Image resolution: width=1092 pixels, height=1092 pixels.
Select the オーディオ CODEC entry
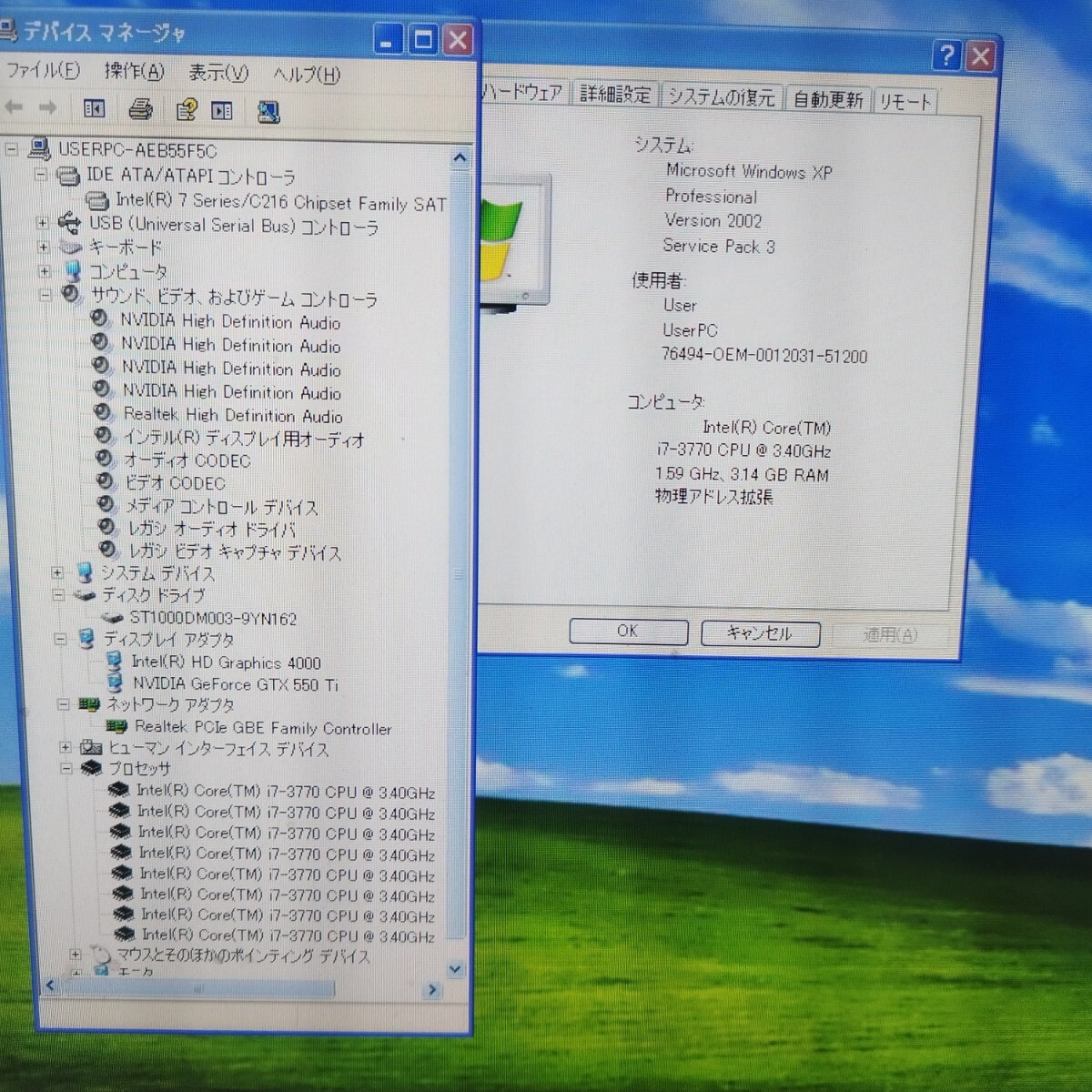[x=187, y=460]
